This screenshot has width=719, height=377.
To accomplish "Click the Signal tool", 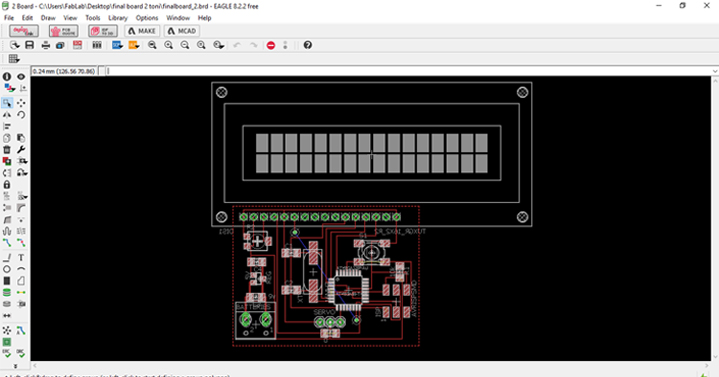I will (x=21, y=292).
